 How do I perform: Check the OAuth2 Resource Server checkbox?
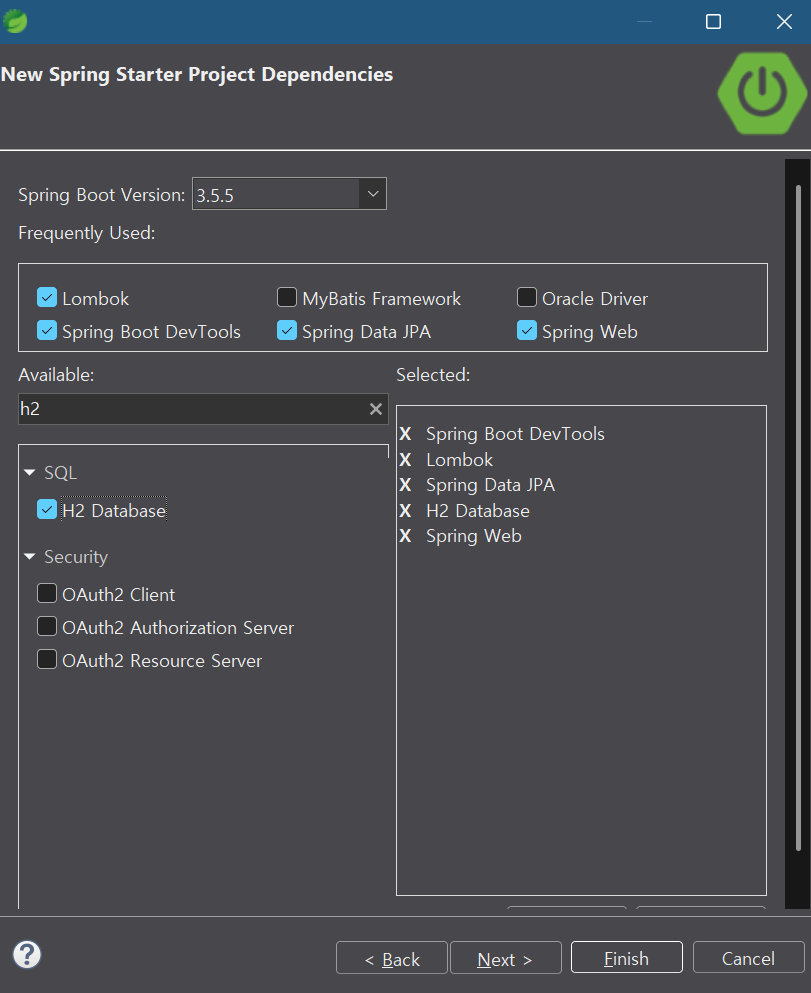[47, 659]
